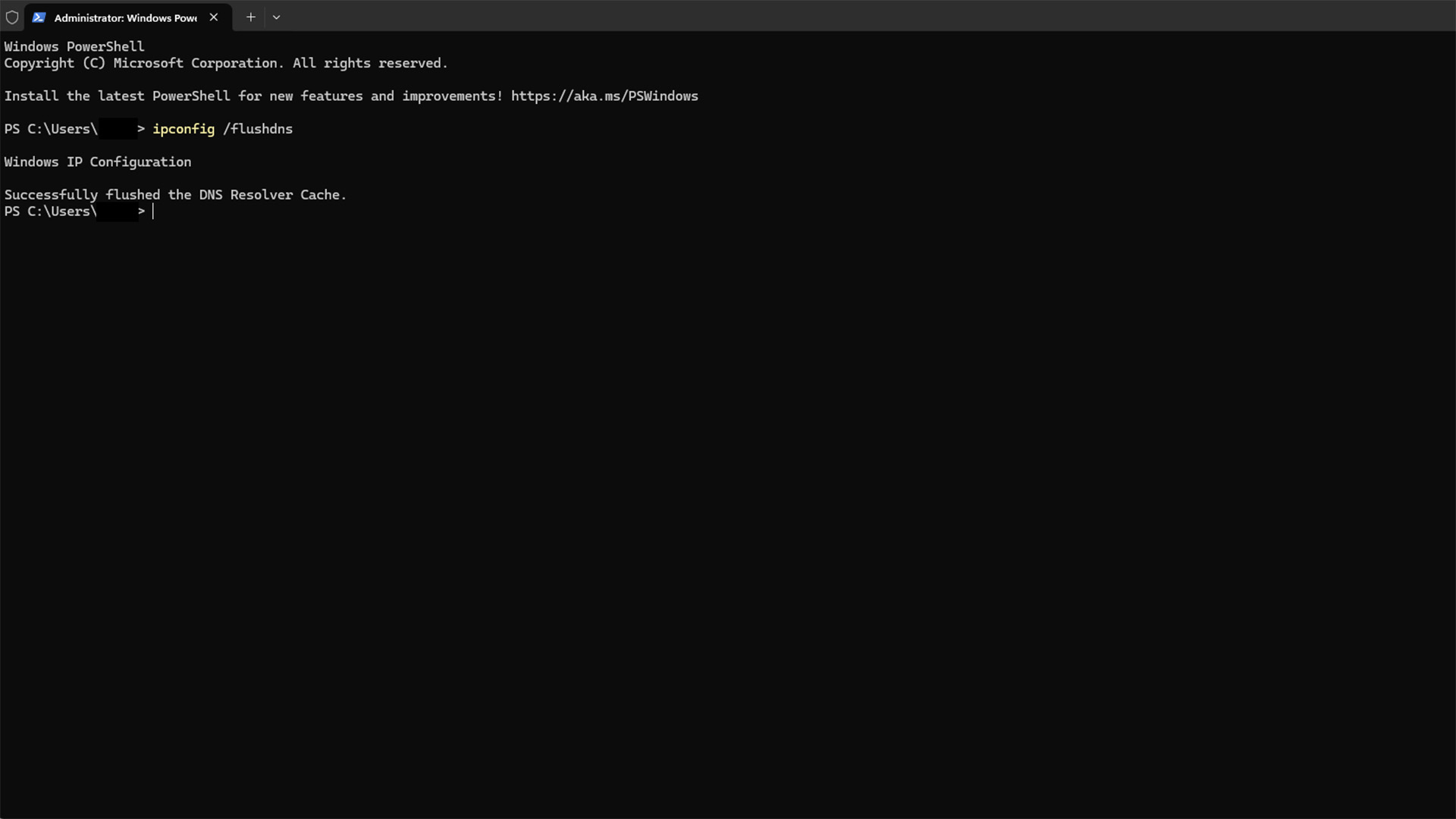Click the Windows IP Configuration line
The image size is (1456, 819).
[98, 162]
